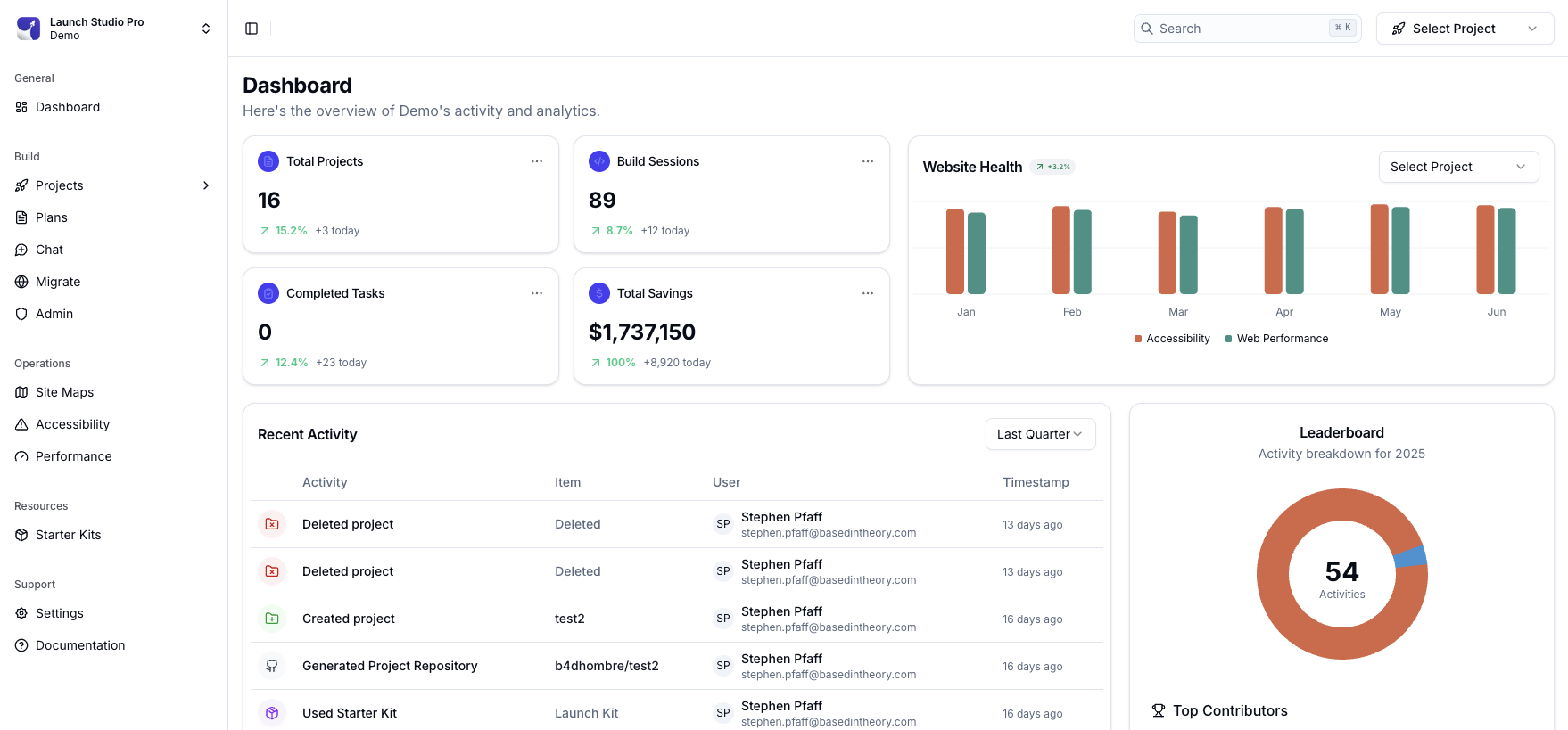Toggle the sidebar panel icon
1568x730 pixels.
pos(252,29)
